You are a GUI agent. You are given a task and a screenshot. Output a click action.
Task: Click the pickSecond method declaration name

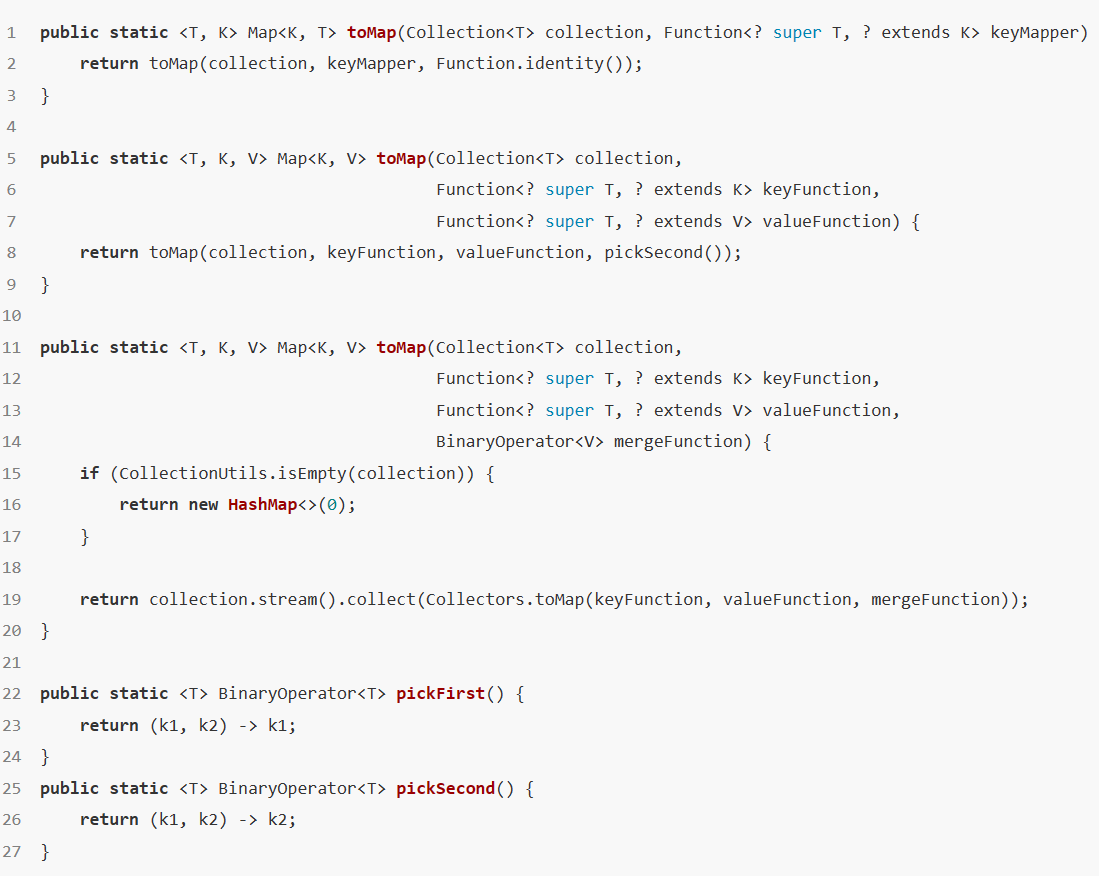click(x=446, y=788)
